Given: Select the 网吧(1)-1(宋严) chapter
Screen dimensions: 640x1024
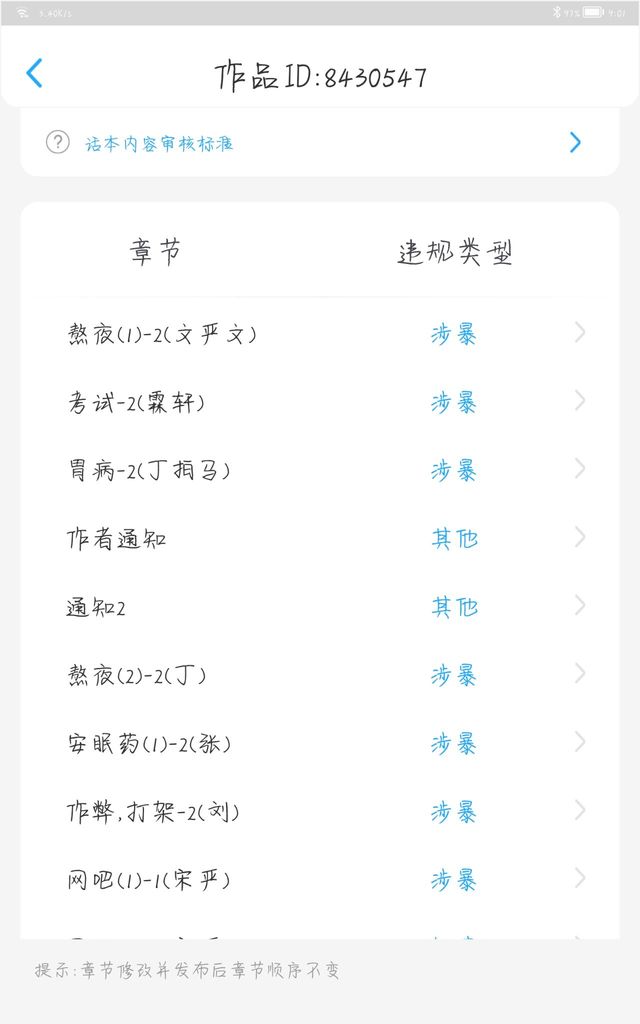Looking at the screenshot, I should 149,880.
